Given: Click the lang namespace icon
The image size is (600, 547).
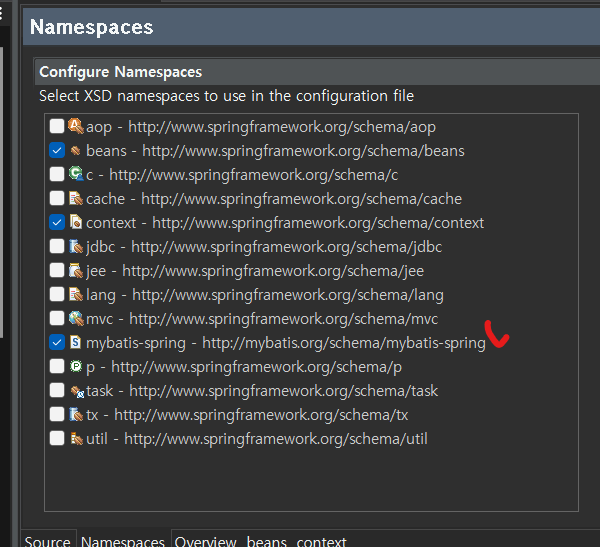Looking at the screenshot, I should [x=76, y=294].
